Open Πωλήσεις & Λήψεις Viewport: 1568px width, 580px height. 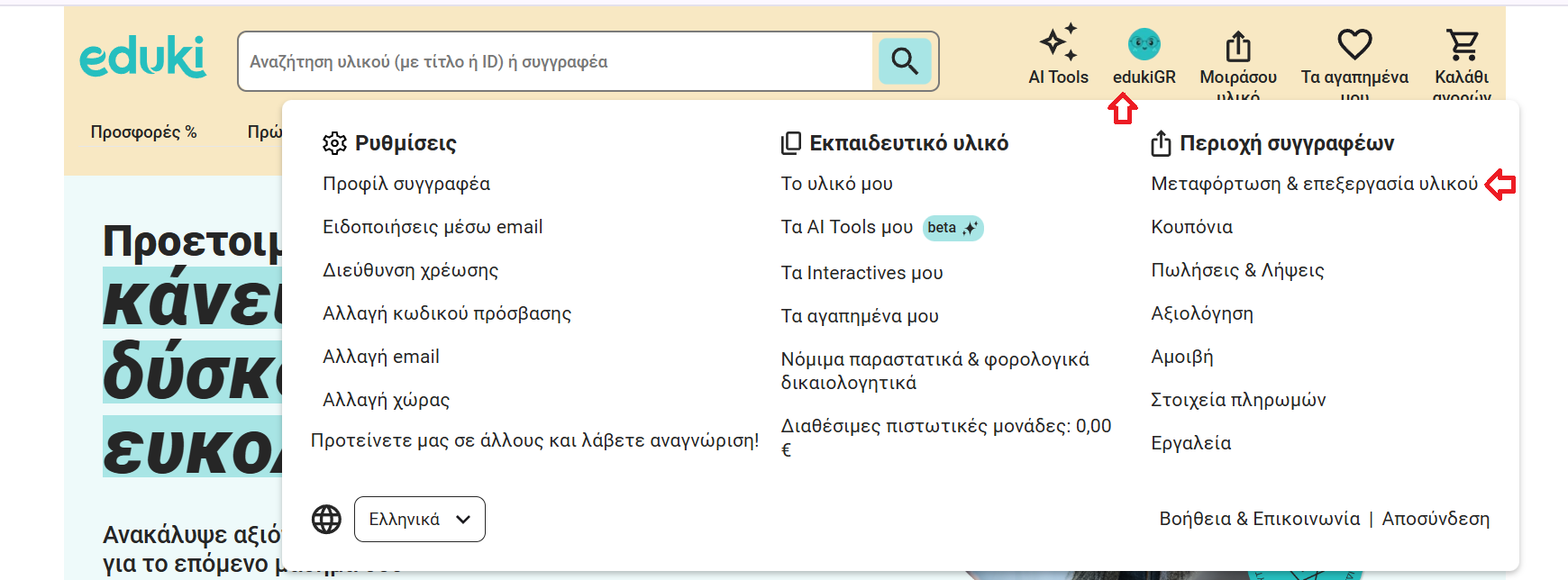[1237, 270]
